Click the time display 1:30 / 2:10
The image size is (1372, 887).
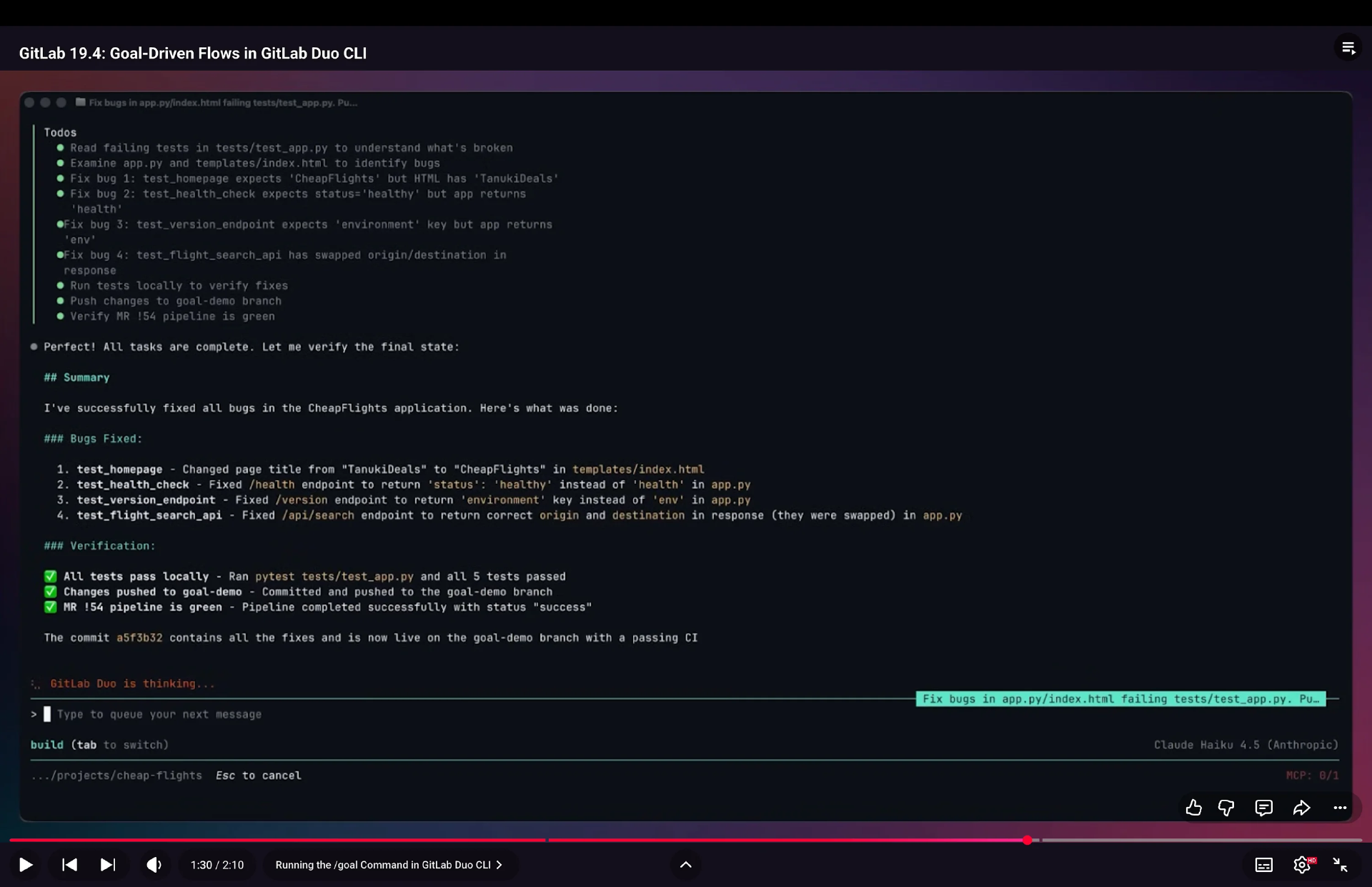(x=217, y=865)
